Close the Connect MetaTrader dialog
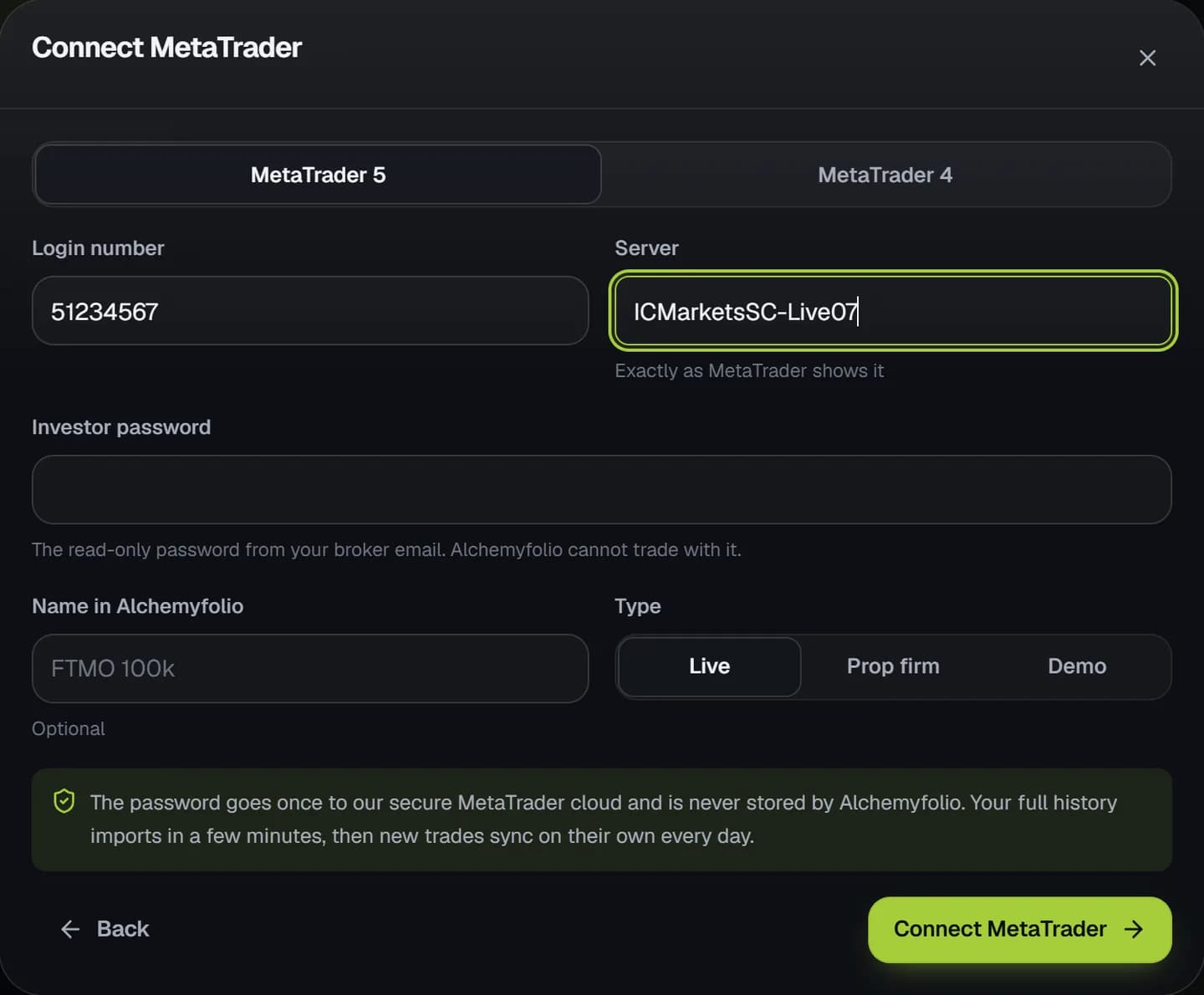The image size is (1204, 995). tap(1147, 58)
